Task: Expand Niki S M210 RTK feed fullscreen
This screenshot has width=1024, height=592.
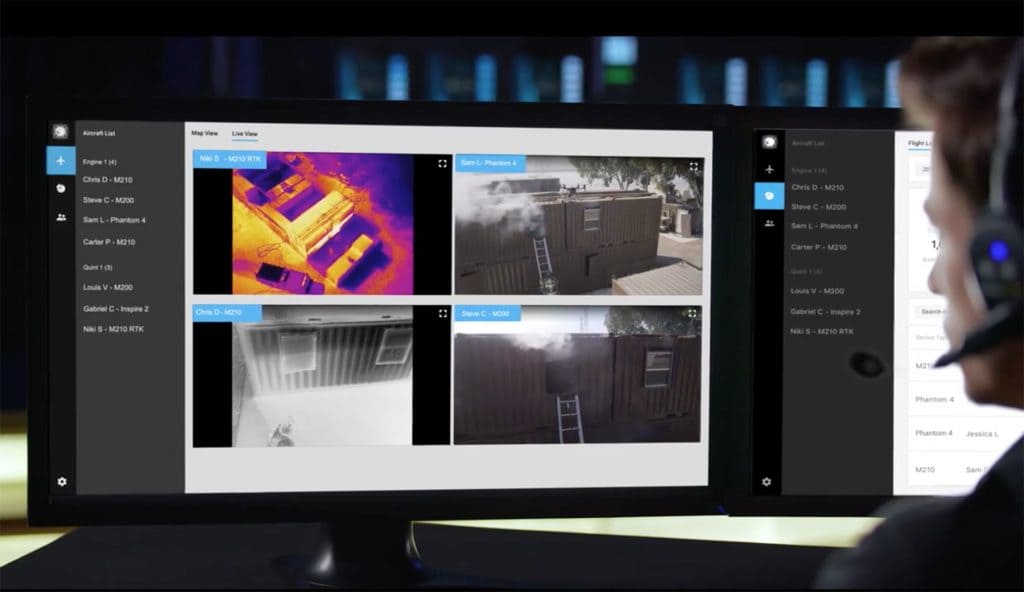Action: pyautogui.click(x=442, y=162)
